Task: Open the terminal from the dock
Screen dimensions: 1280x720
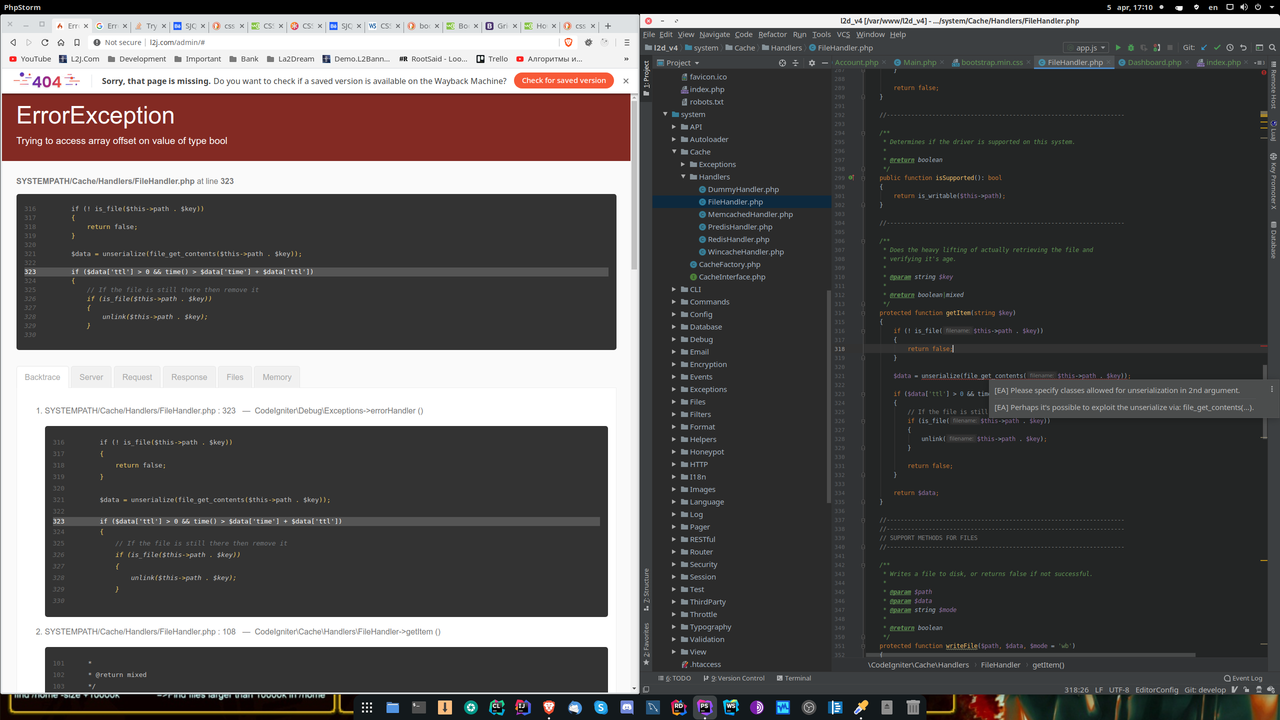Action: tap(419, 707)
